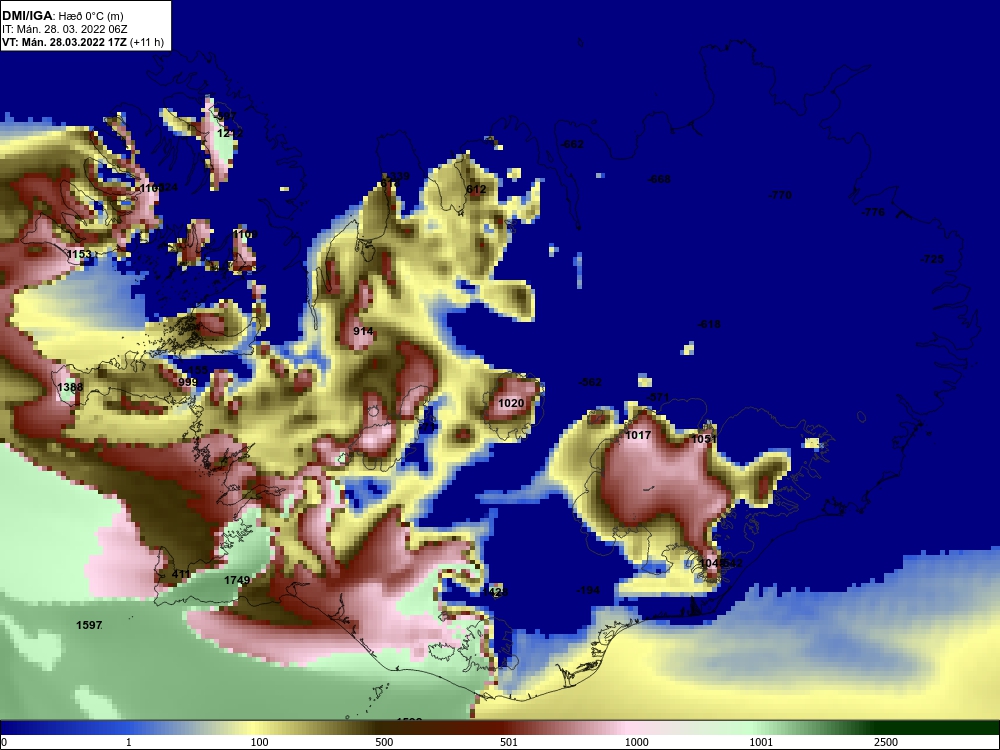Click the map value -770
The height and width of the screenshot is (750, 1000).
tap(780, 195)
